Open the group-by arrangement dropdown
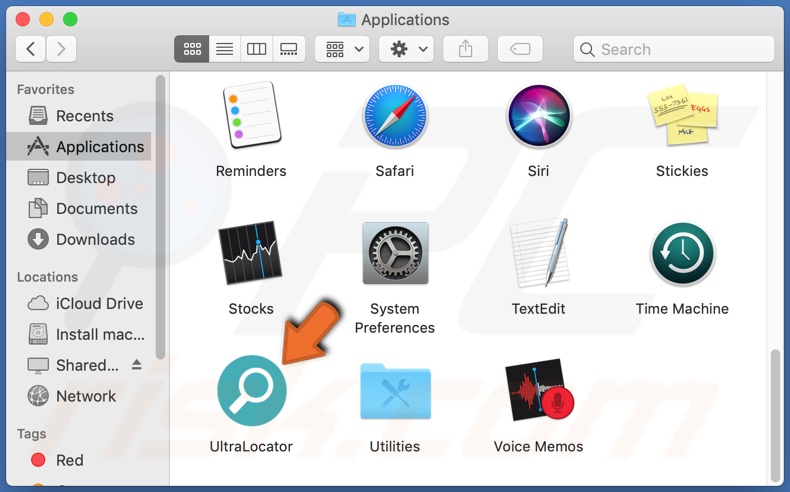The width and height of the screenshot is (790, 492). pyautogui.click(x=342, y=49)
